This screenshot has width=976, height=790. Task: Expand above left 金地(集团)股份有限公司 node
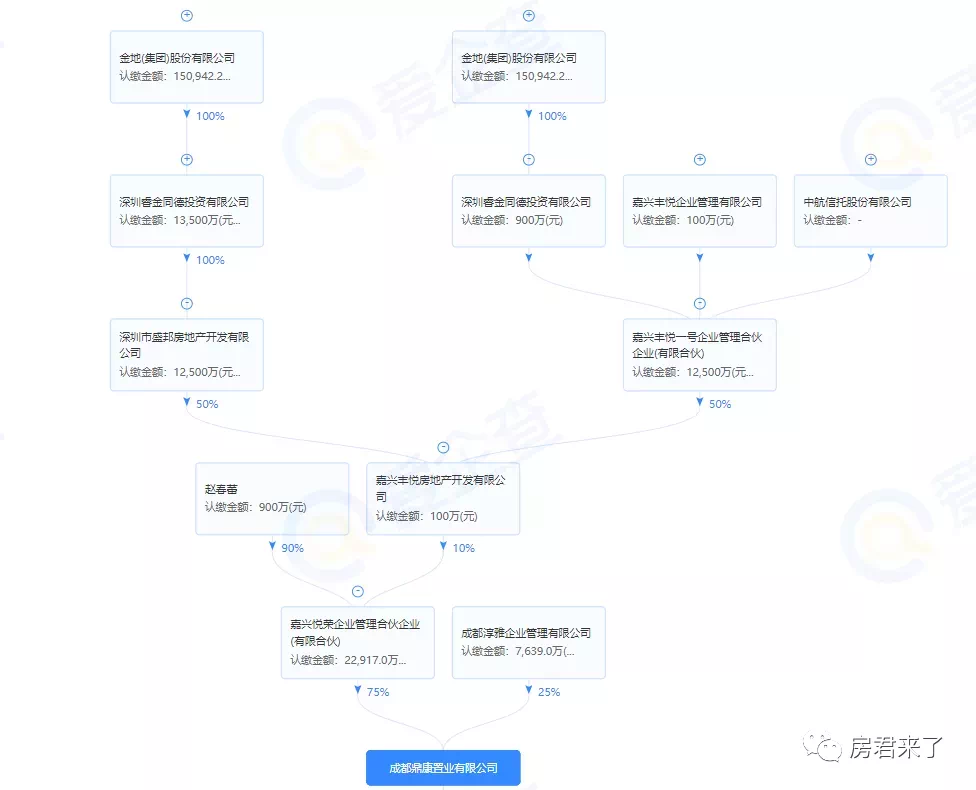[x=187, y=16]
